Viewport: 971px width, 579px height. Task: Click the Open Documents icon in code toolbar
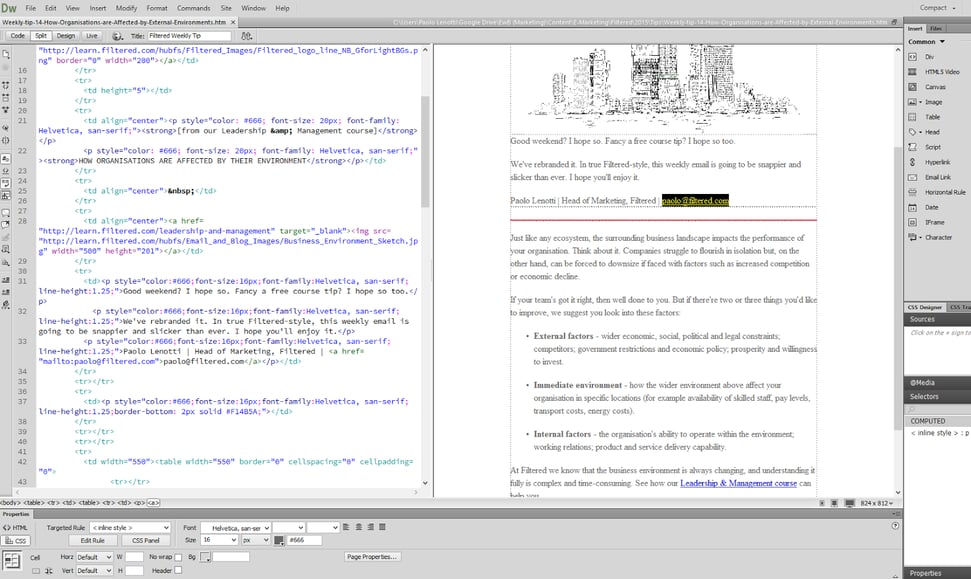[x=6, y=54]
